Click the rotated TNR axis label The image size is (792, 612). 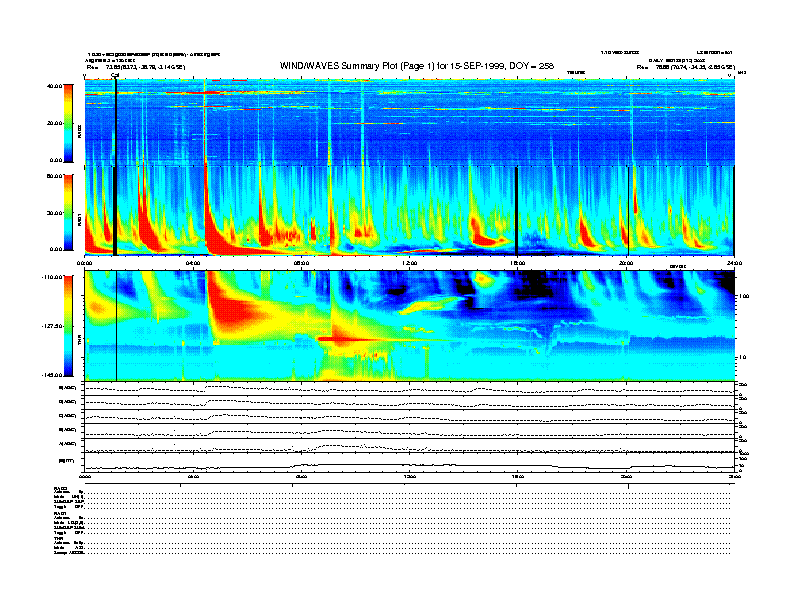pyautogui.click(x=79, y=341)
